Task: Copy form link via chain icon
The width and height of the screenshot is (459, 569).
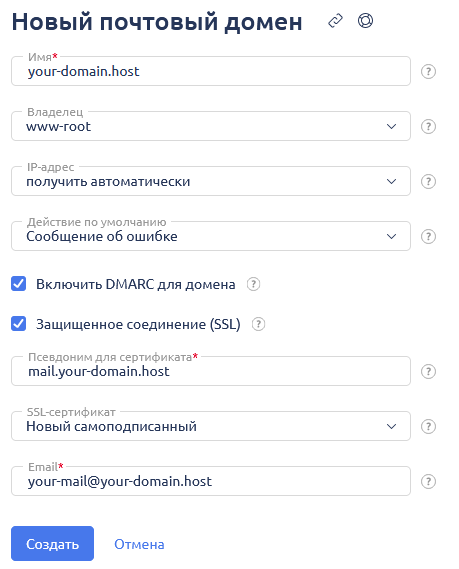Action: [335, 21]
